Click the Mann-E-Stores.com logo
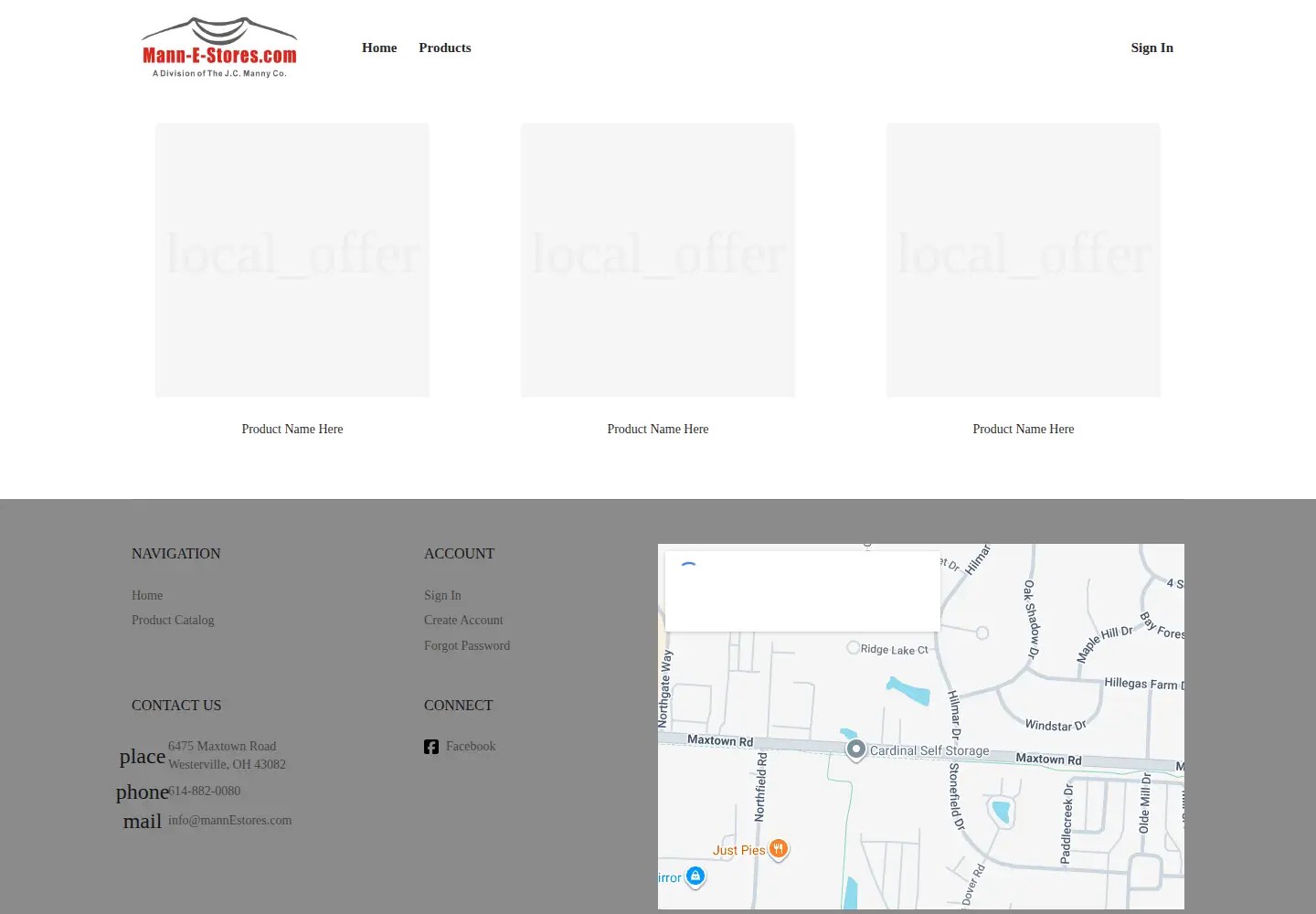 [219, 48]
